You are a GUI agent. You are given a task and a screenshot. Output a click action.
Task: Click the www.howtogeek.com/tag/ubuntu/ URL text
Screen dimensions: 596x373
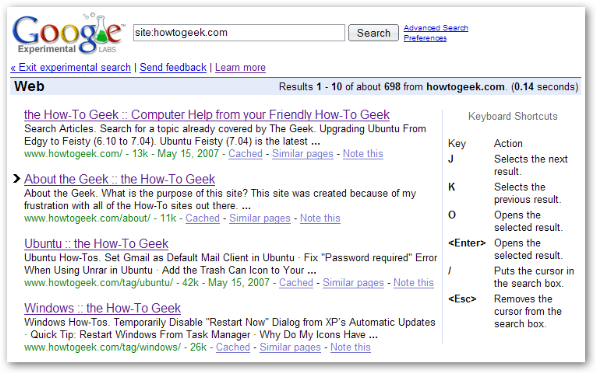tap(98, 283)
